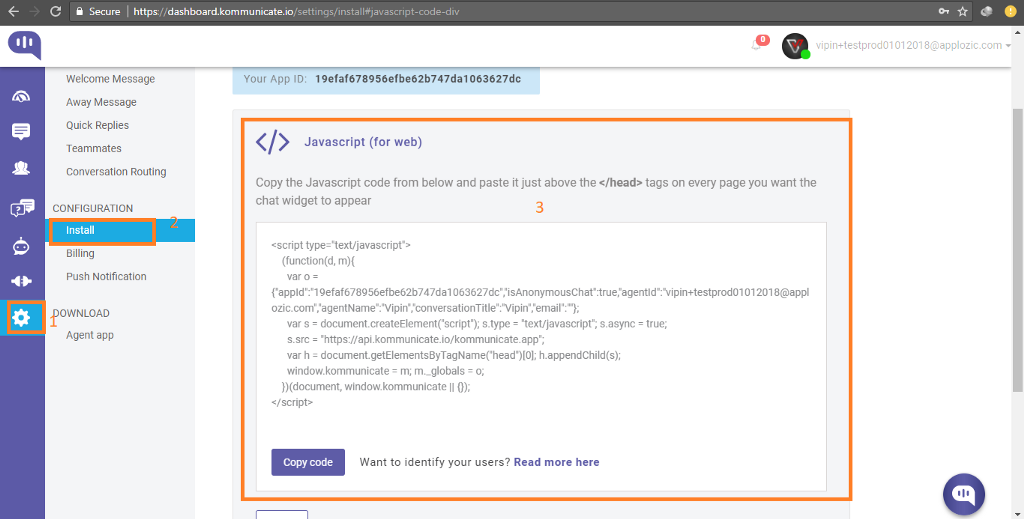The image size is (1024, 519).
Task: Click the Kommunicate logo at top left
Action: point(25,45)
